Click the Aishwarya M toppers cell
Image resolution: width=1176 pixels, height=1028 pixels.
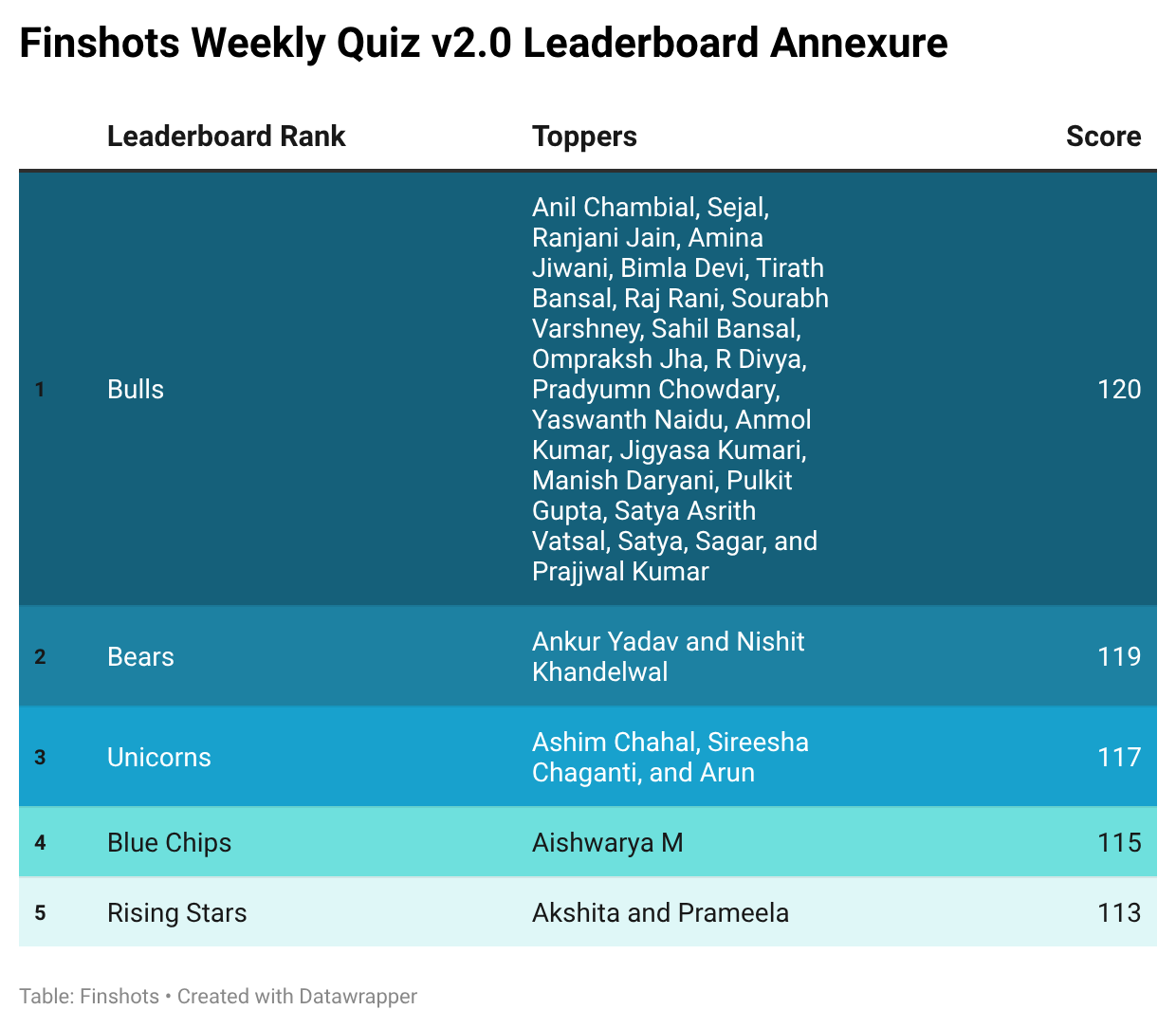[x=608, y=843]
